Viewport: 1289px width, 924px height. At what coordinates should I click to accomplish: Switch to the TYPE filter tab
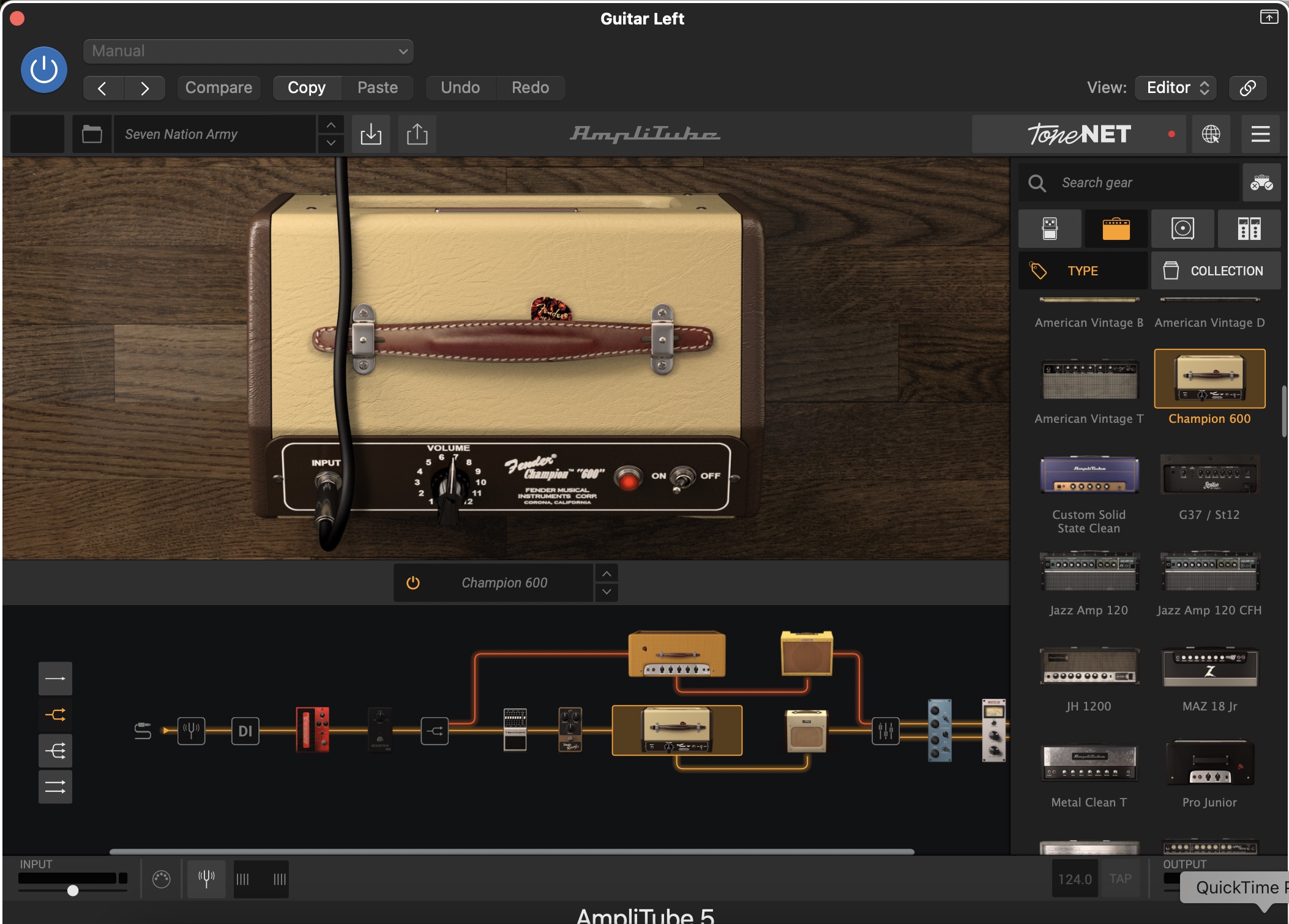coord(1083,270)
